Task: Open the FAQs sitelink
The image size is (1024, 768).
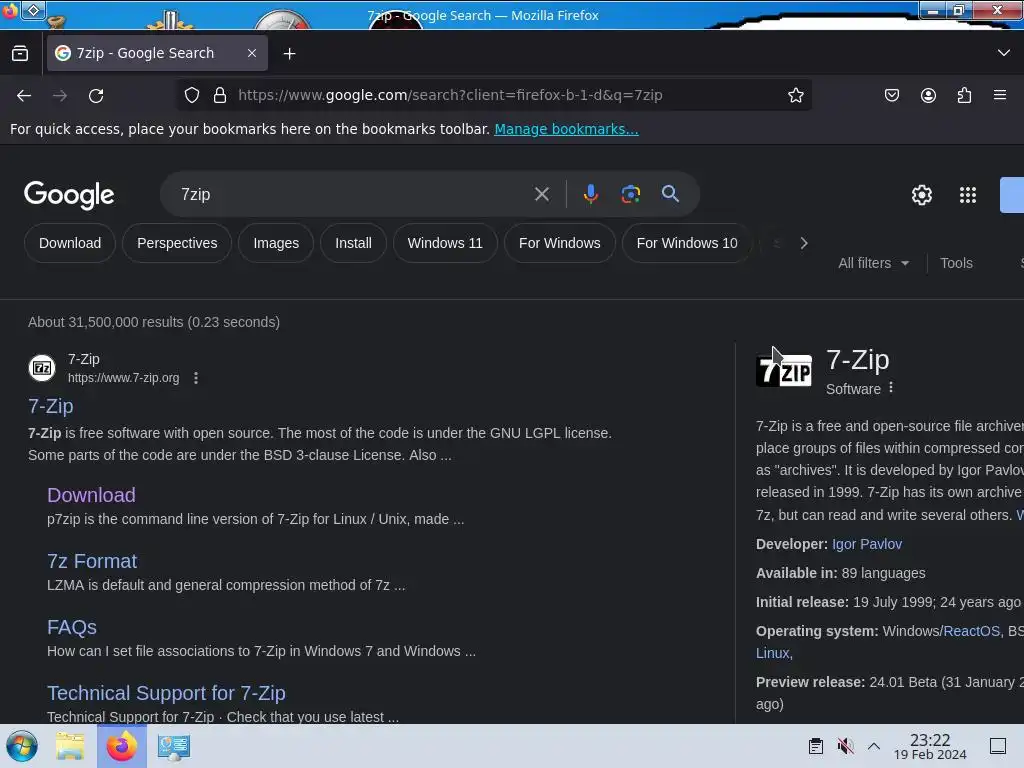Action: 72,627
